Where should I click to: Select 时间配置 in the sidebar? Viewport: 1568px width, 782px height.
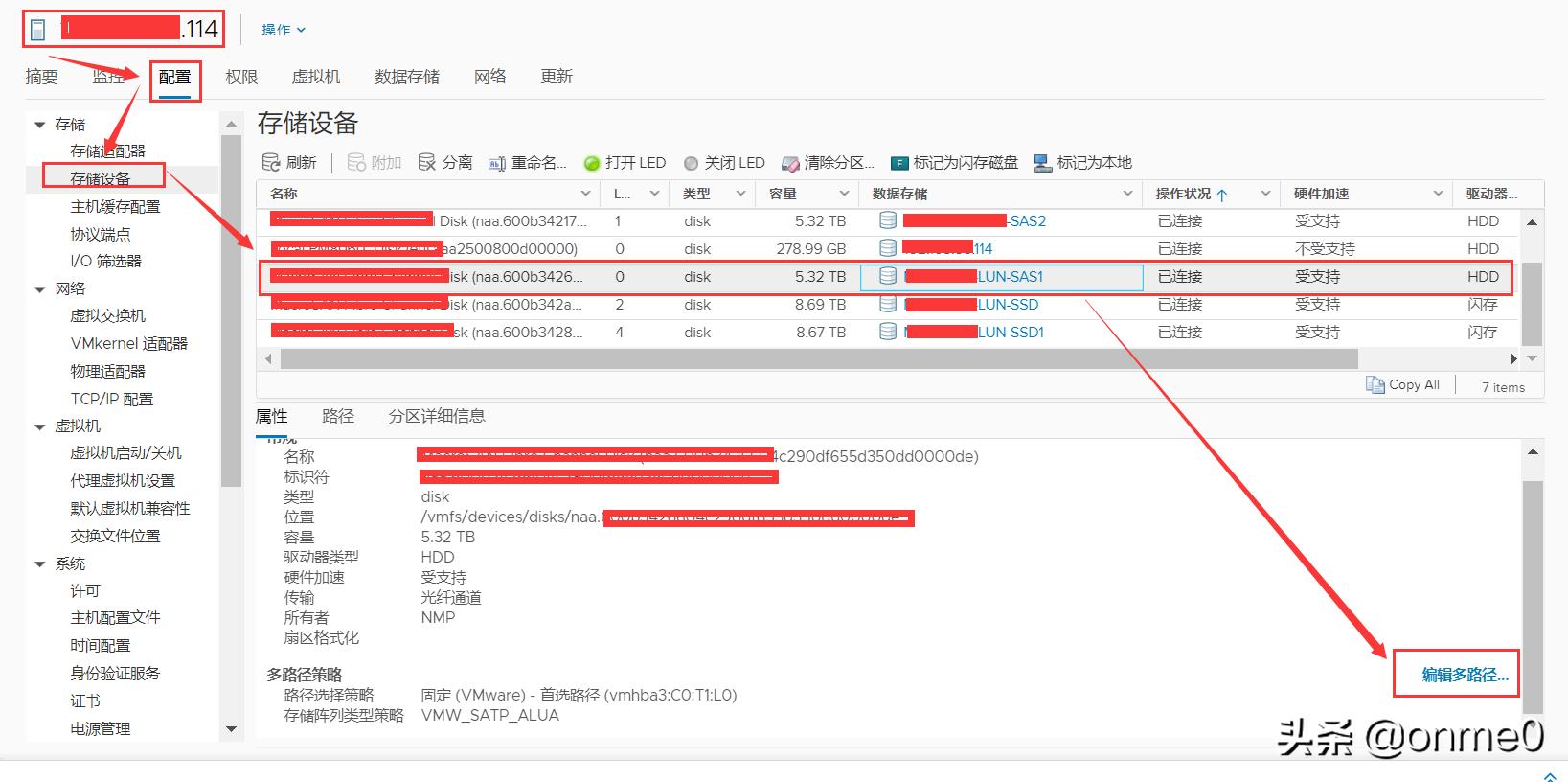(100, 646)
